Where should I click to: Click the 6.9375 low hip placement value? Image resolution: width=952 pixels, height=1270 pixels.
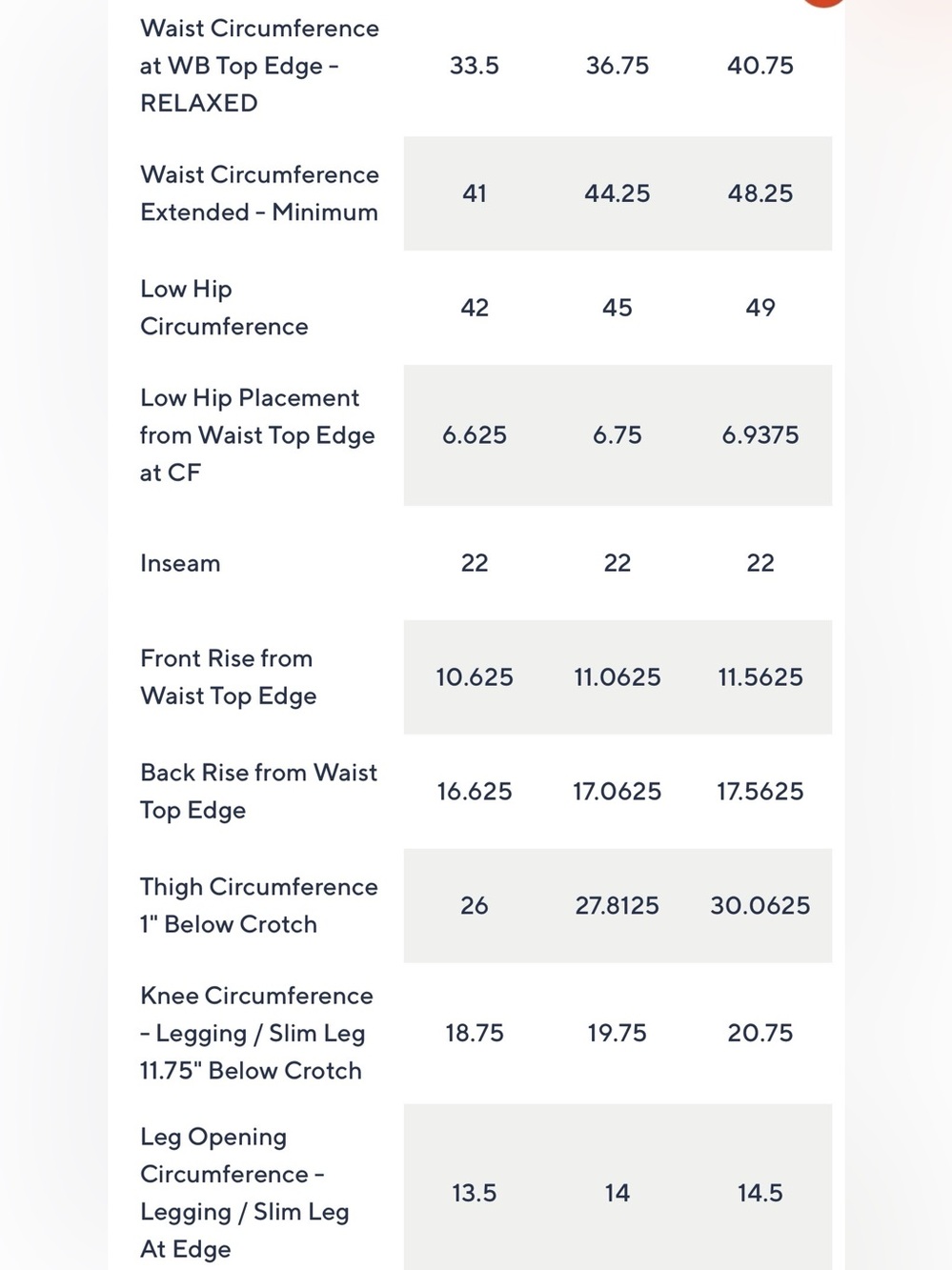[760, 435]
